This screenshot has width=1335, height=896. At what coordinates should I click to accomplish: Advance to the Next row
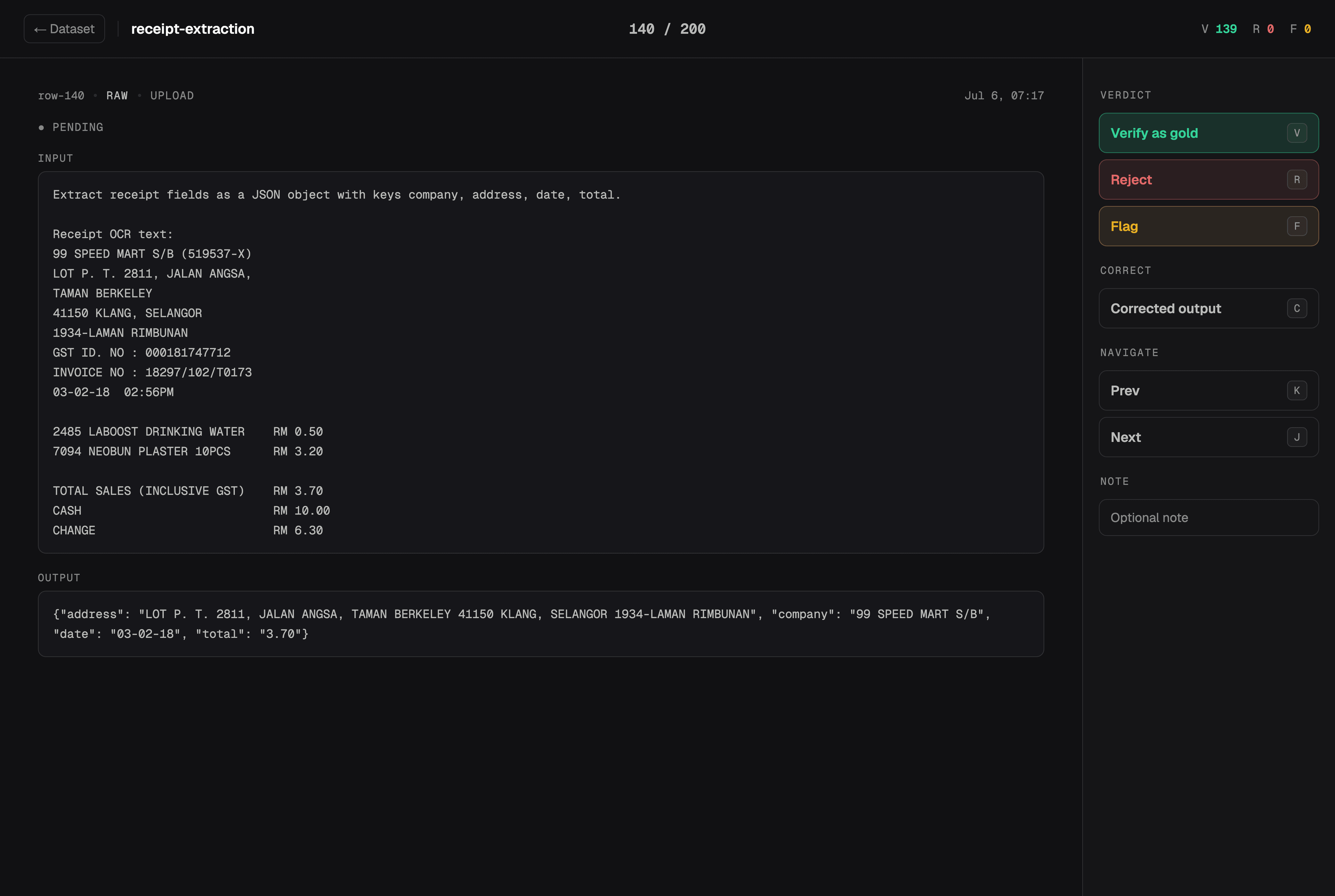(1208, 437)
